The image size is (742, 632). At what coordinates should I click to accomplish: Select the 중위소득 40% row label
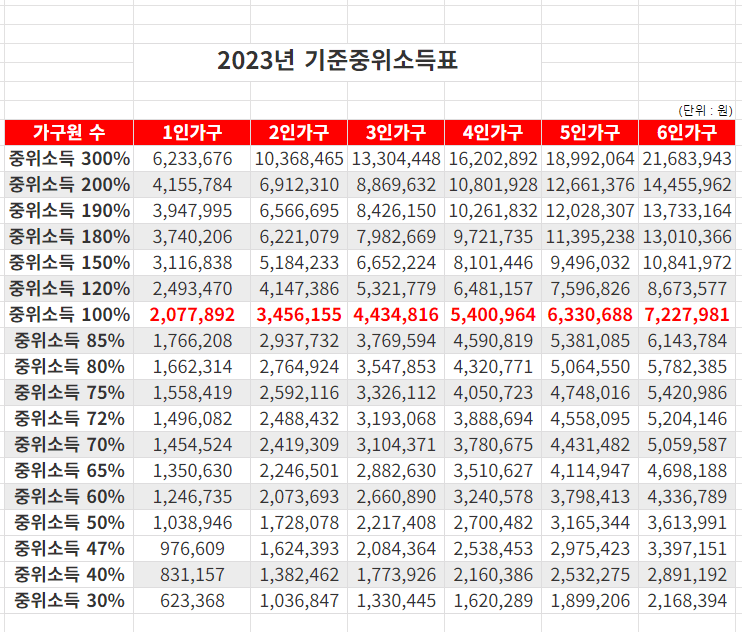click(x=69, y=575)
